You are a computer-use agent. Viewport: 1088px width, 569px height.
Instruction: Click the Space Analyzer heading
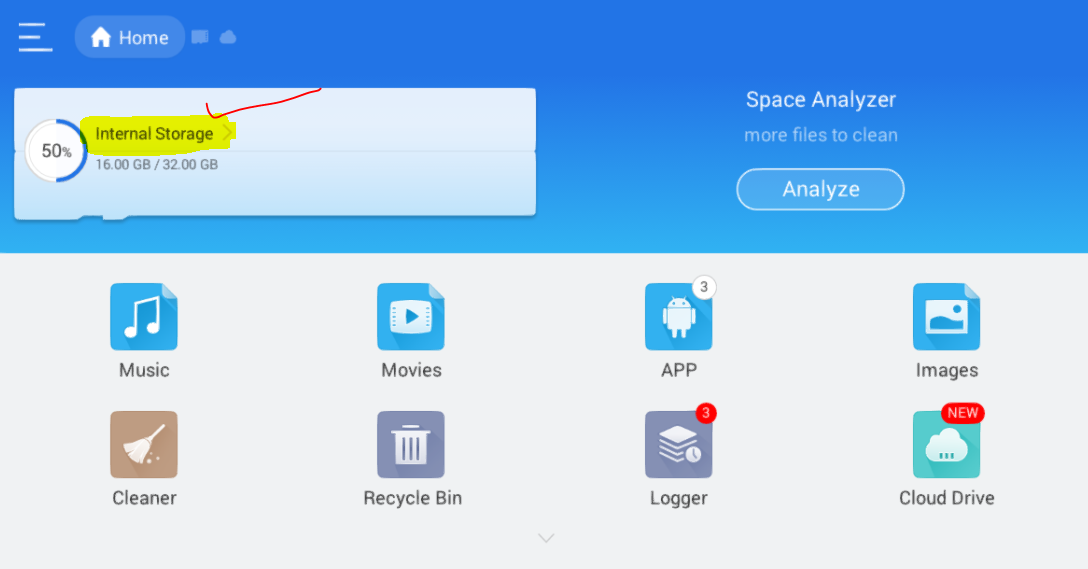(821, 100)
